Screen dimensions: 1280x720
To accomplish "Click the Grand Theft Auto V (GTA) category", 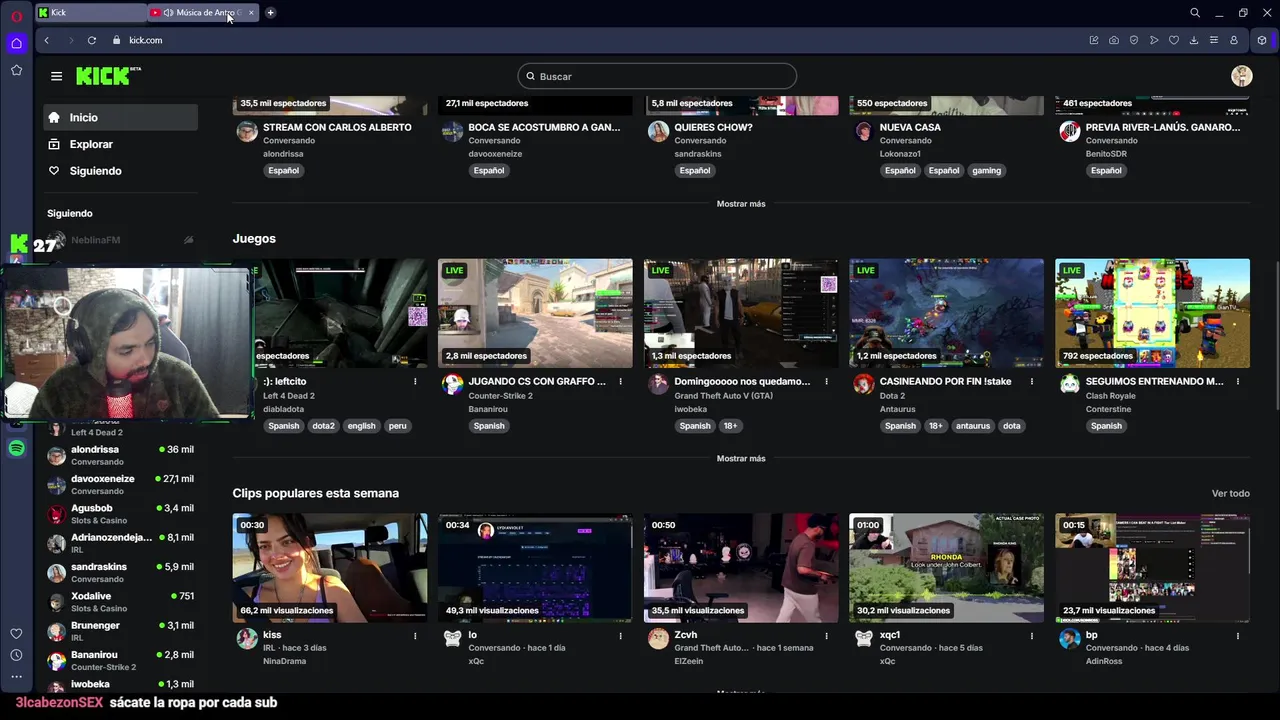I will [723, 396].
